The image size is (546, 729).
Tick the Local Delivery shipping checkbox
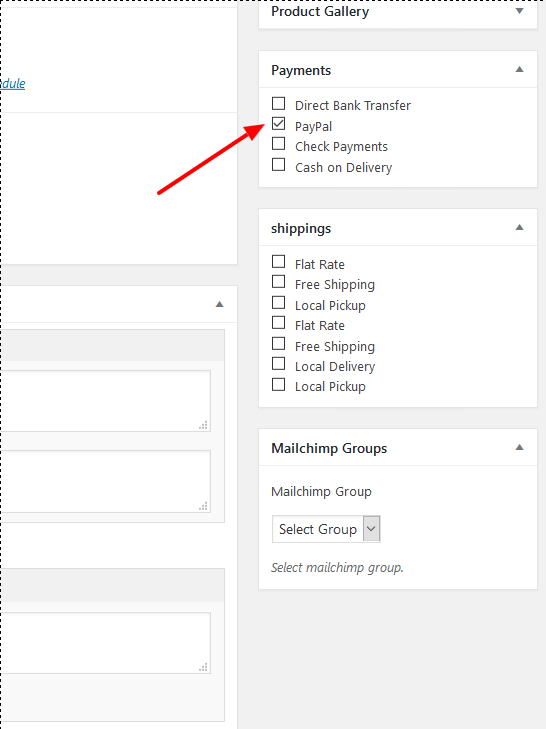coord(279,364)
